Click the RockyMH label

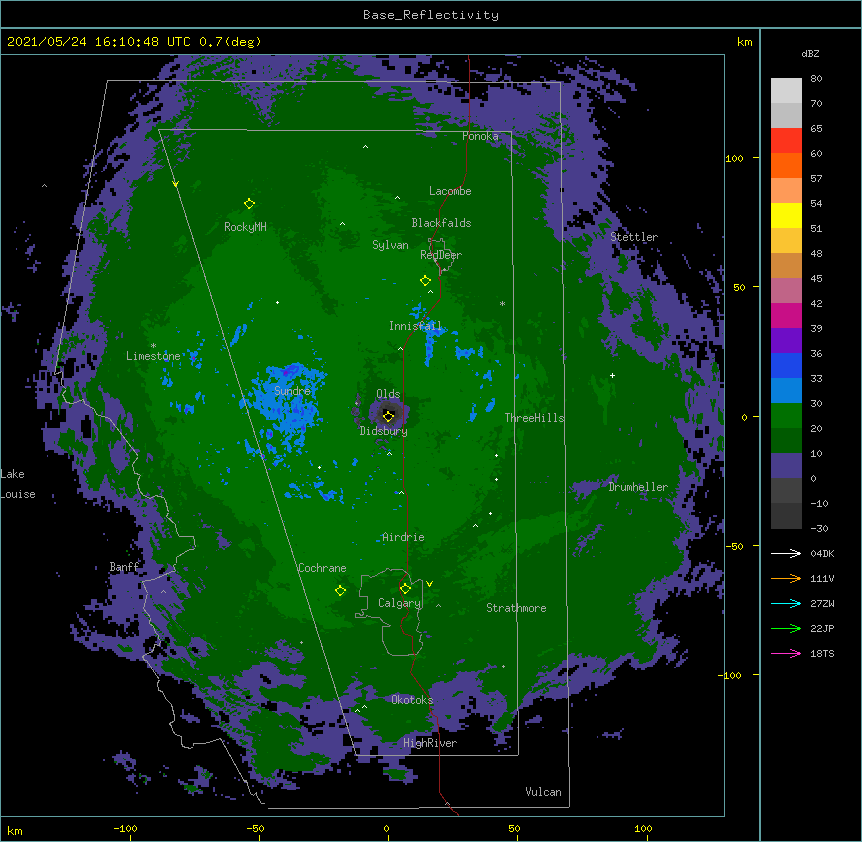click(245, 227)
